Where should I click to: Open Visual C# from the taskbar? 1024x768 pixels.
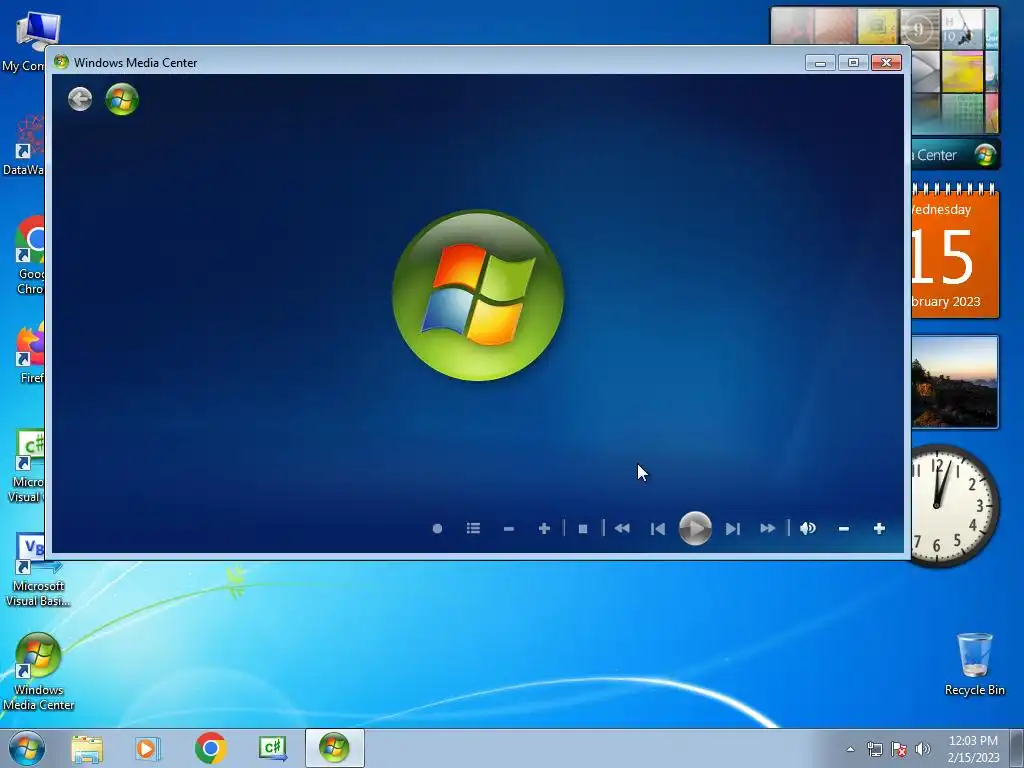click(x=272, y=748)
